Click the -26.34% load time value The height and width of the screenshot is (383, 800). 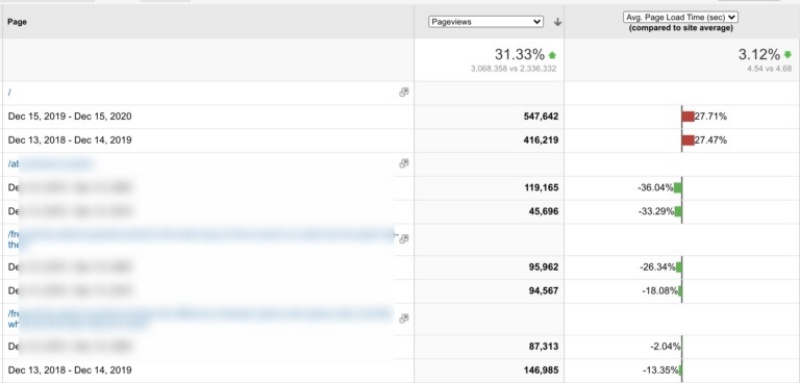coord(658,267)
